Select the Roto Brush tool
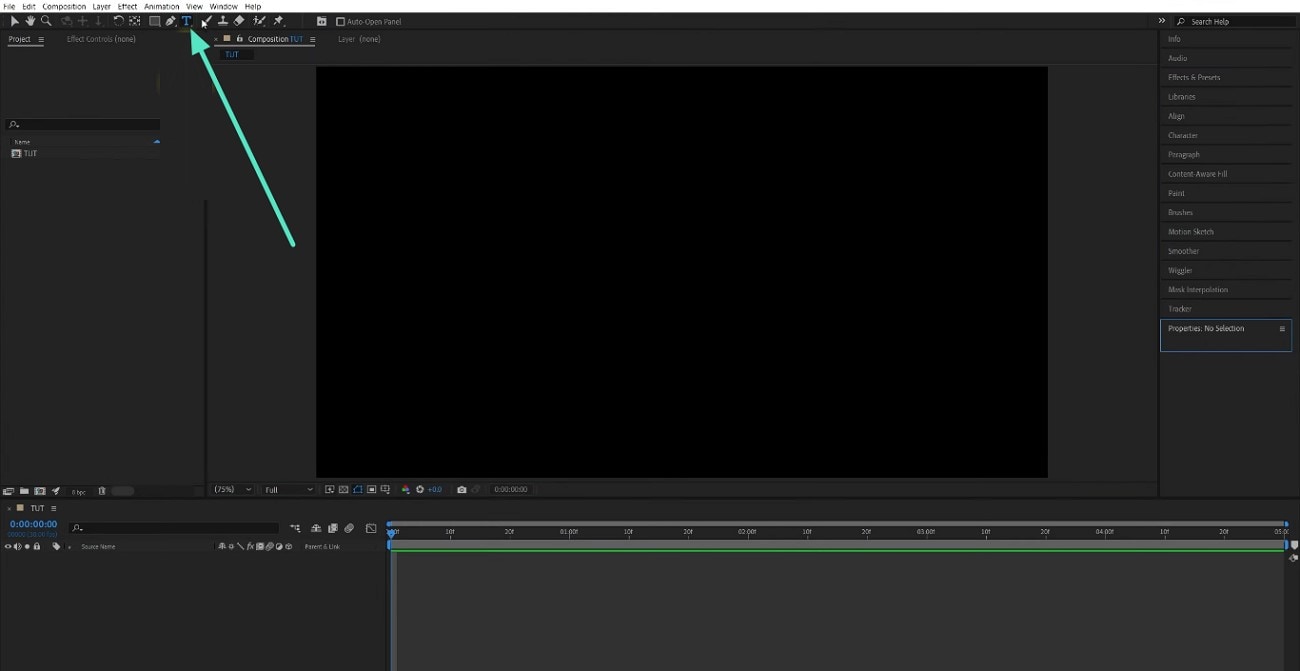 tap(259, 21)
